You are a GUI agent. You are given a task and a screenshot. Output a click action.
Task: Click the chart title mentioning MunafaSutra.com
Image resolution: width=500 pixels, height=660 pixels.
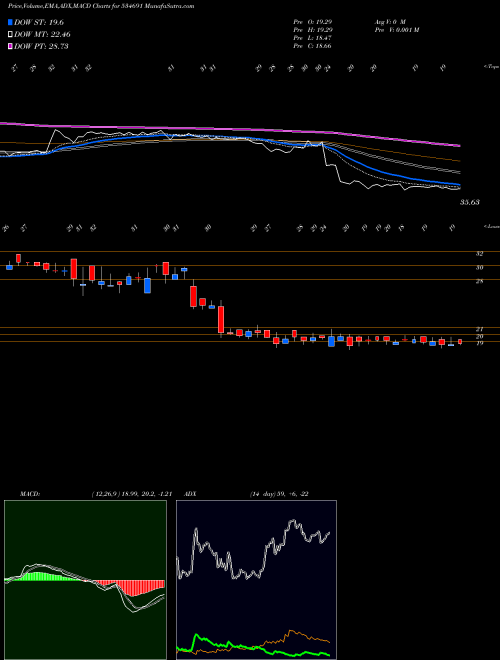coord(101,7)
